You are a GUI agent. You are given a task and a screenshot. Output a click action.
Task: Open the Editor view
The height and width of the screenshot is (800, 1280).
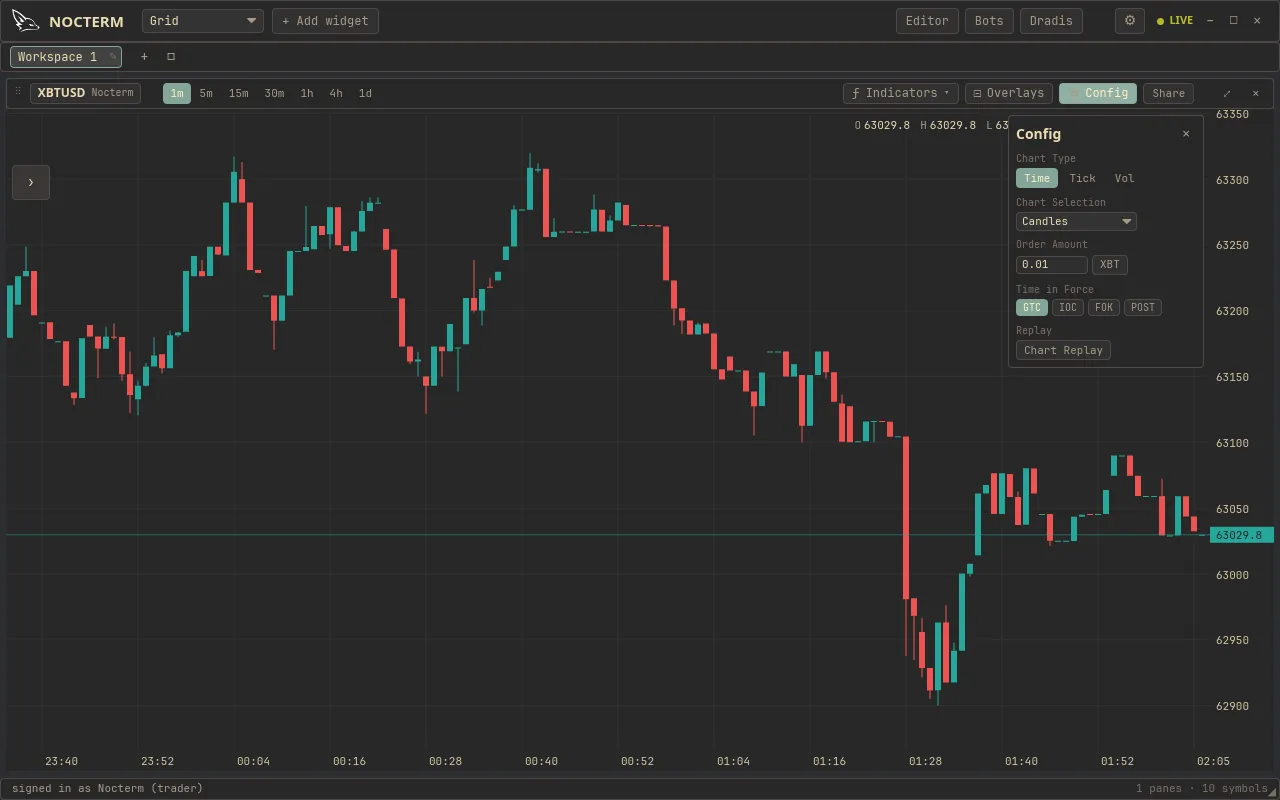[x=927, y=21]
